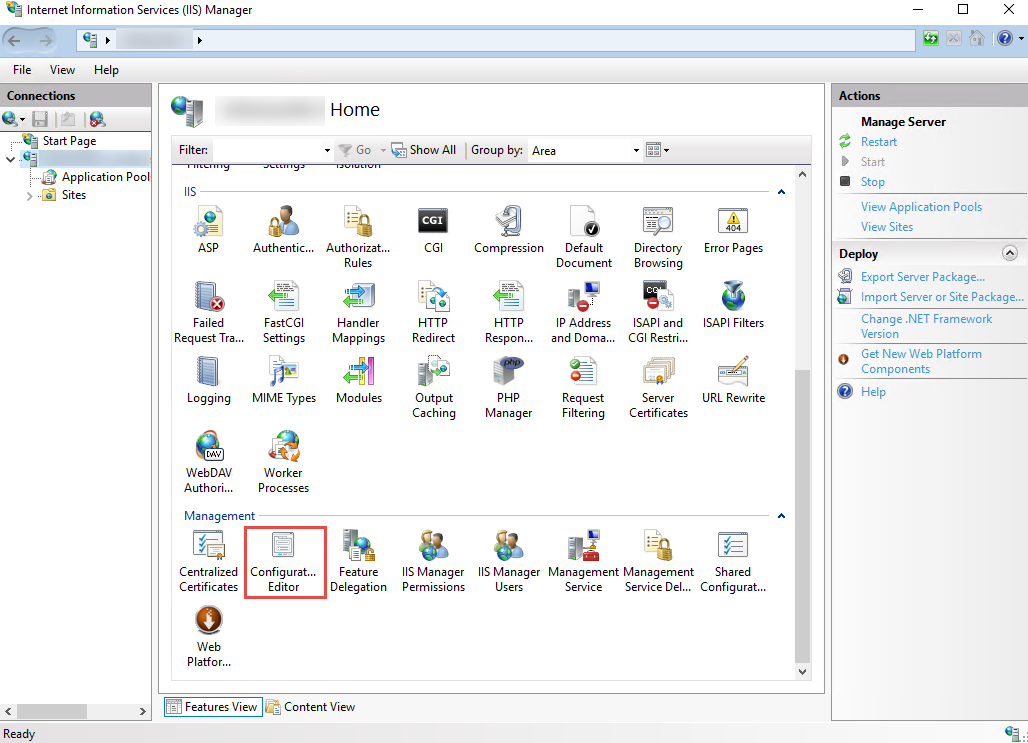Select Application Pools in Connections tree
1028x743 pixels.
[105, 177]
